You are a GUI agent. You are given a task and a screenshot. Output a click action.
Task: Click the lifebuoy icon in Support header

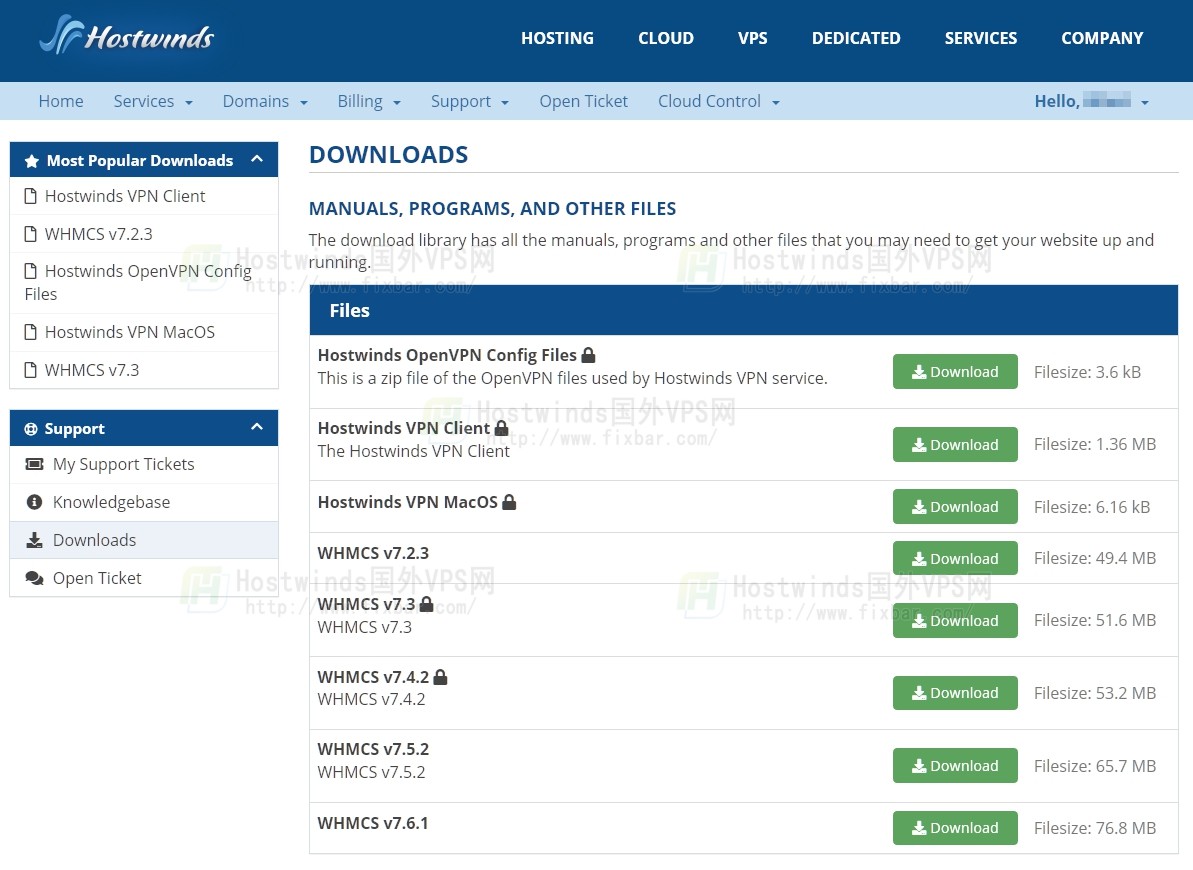coord(30,429)
